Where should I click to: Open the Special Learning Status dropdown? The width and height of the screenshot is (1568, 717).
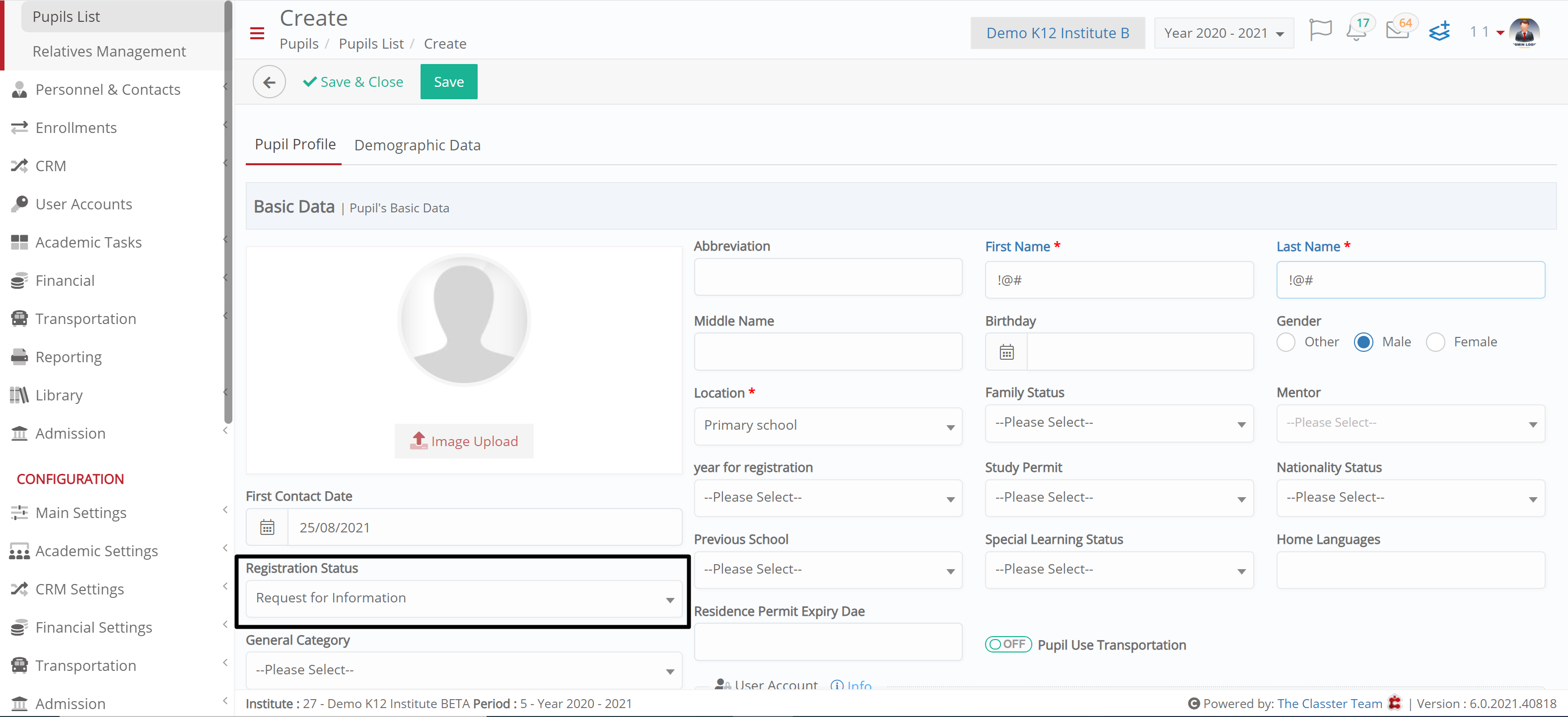[x=1119, y=570]
